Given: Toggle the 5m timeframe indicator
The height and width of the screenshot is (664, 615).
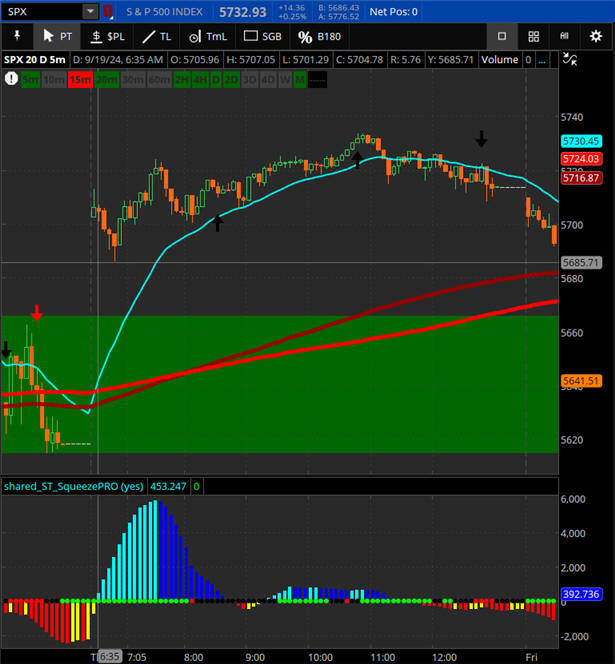Looking at the screenshot, I should click(30, 79).
